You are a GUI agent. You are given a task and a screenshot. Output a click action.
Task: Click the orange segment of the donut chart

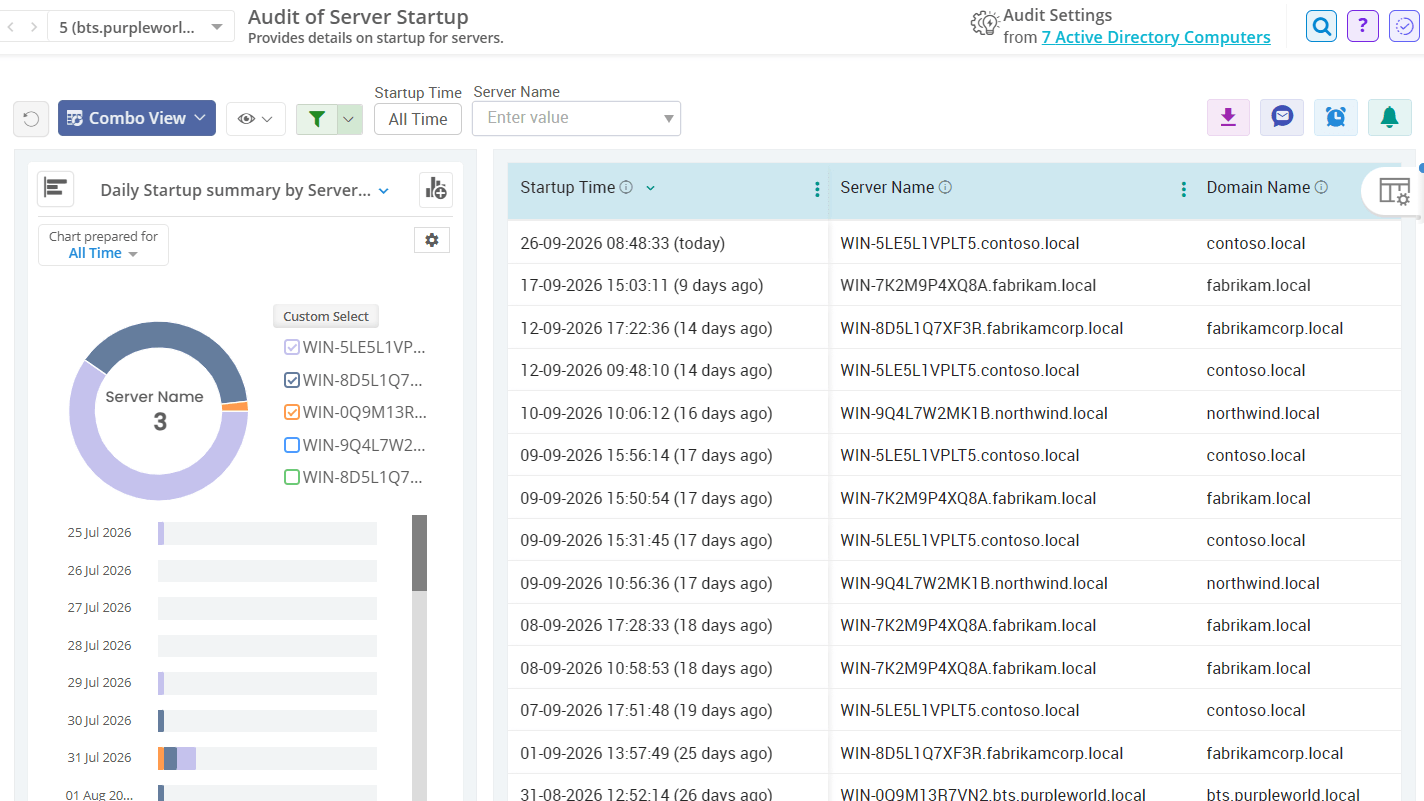point(235,406)
